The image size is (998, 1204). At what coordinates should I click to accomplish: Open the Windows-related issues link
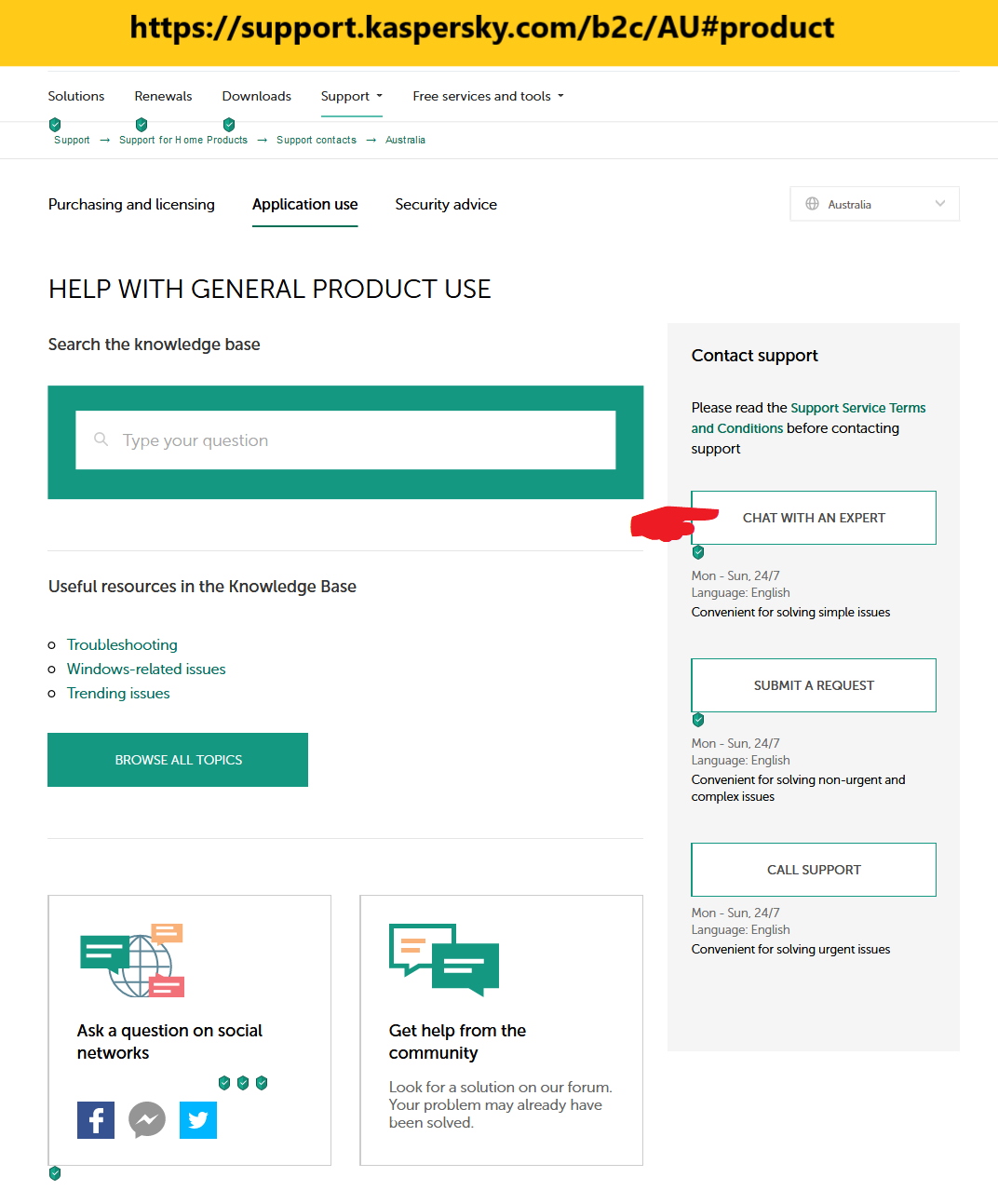(146, 669)
